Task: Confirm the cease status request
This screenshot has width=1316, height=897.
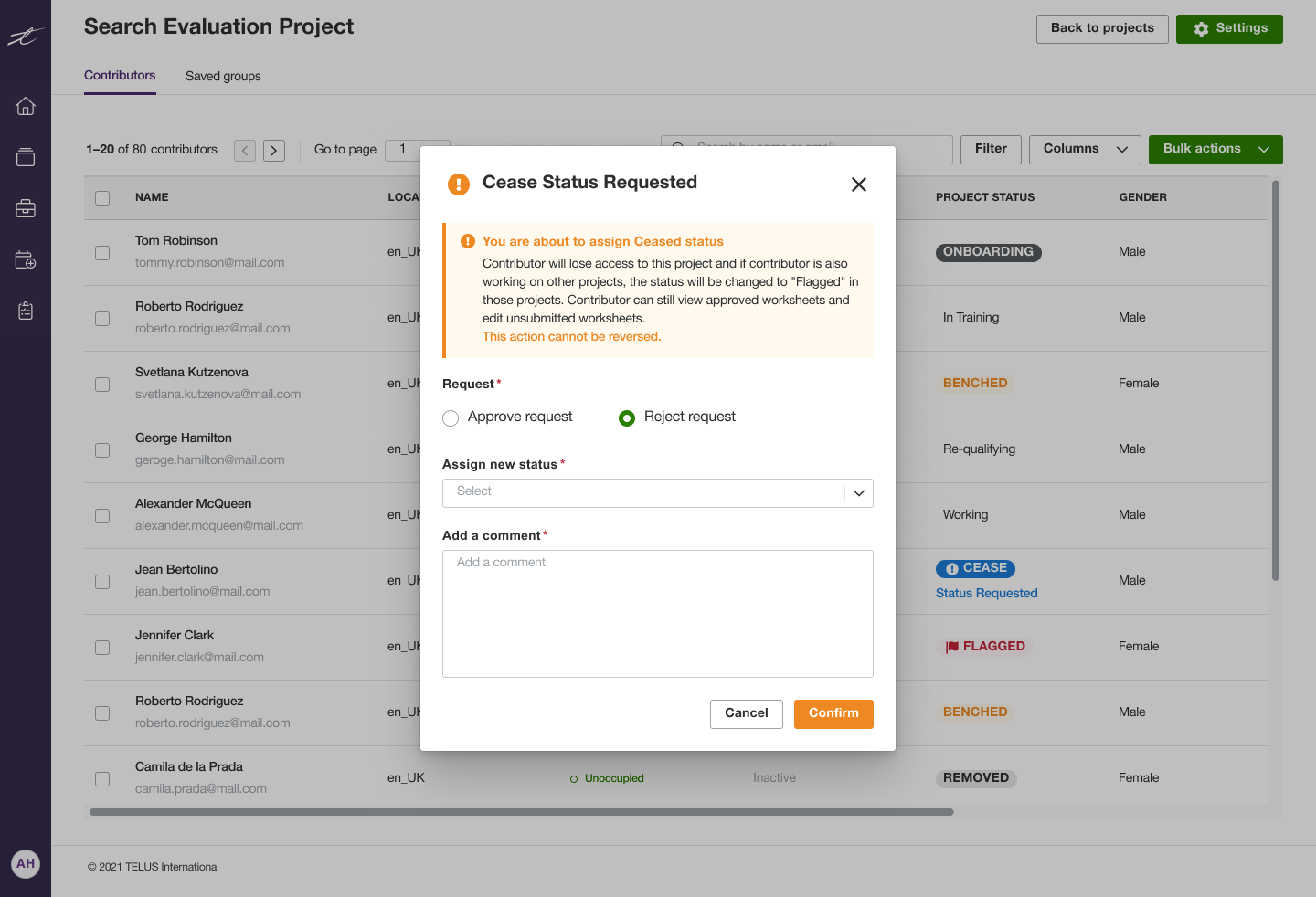Action: (833, 713)
